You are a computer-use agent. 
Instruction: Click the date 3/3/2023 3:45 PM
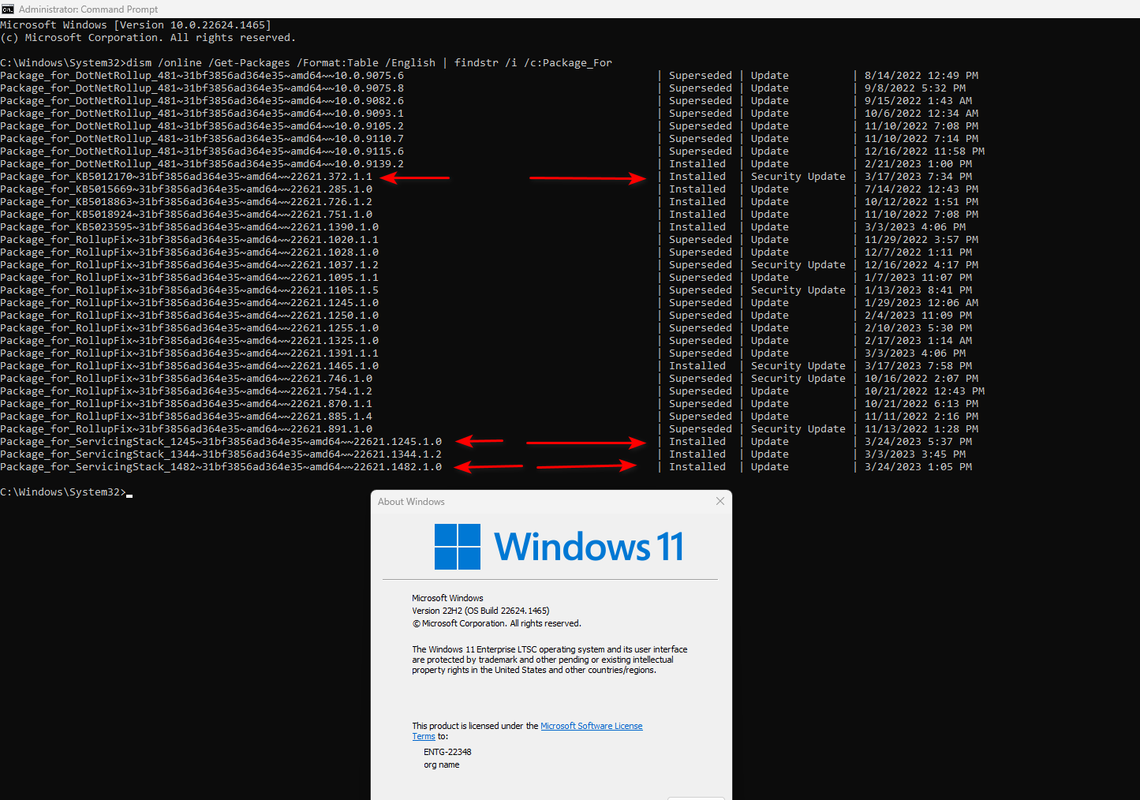(915, 455)
